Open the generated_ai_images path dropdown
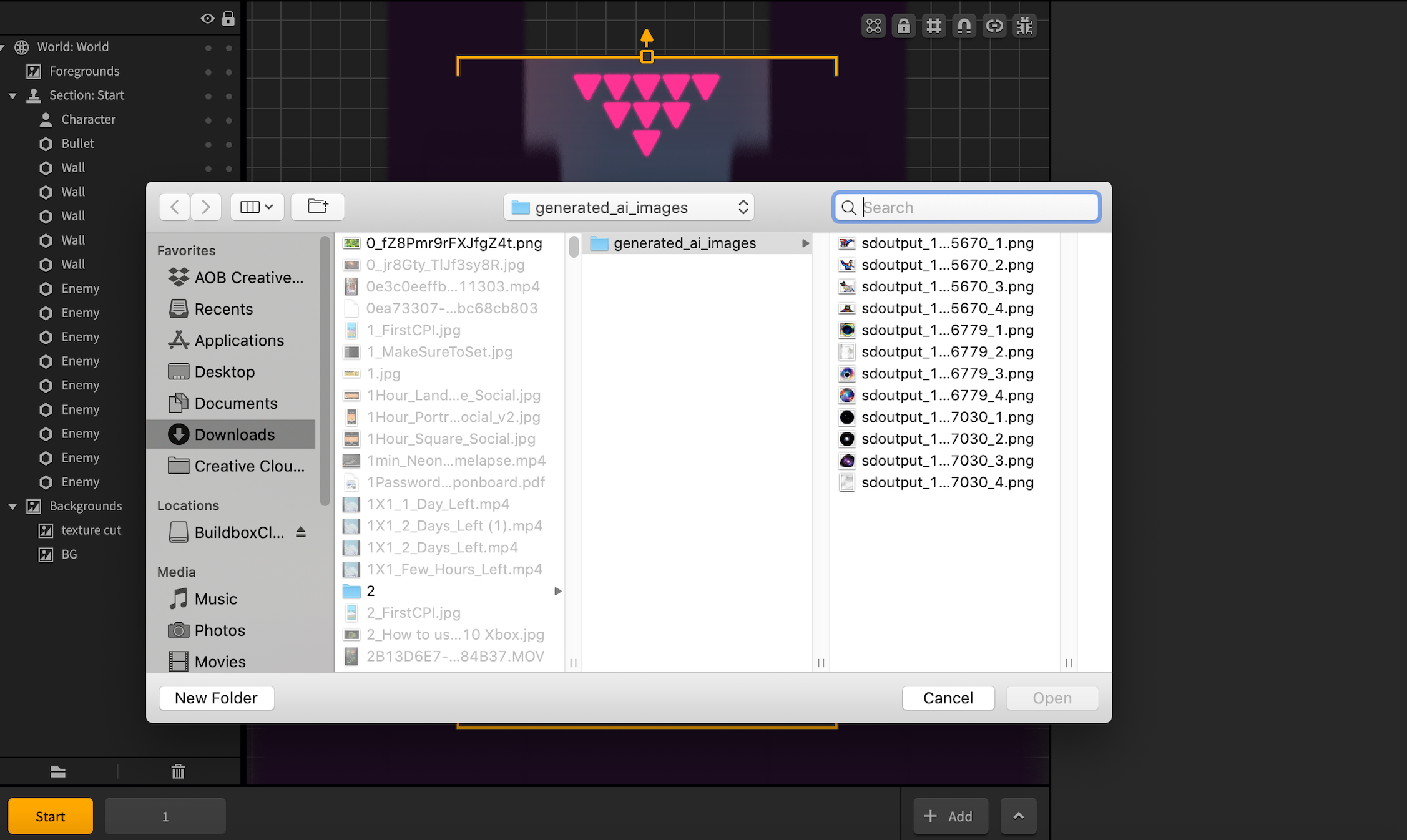 click(x=629, y=207)
